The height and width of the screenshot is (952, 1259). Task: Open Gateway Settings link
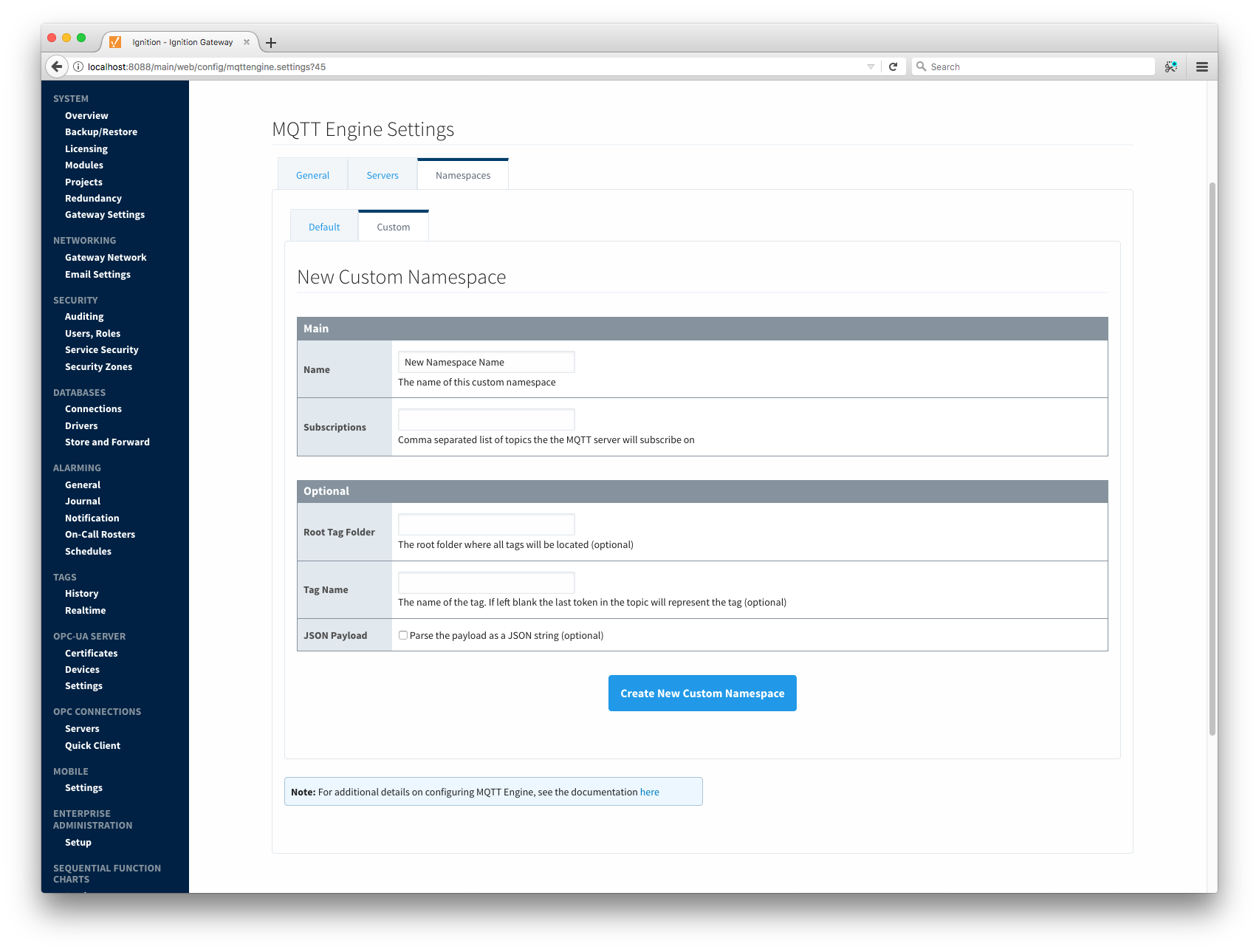tap(105, 215)
